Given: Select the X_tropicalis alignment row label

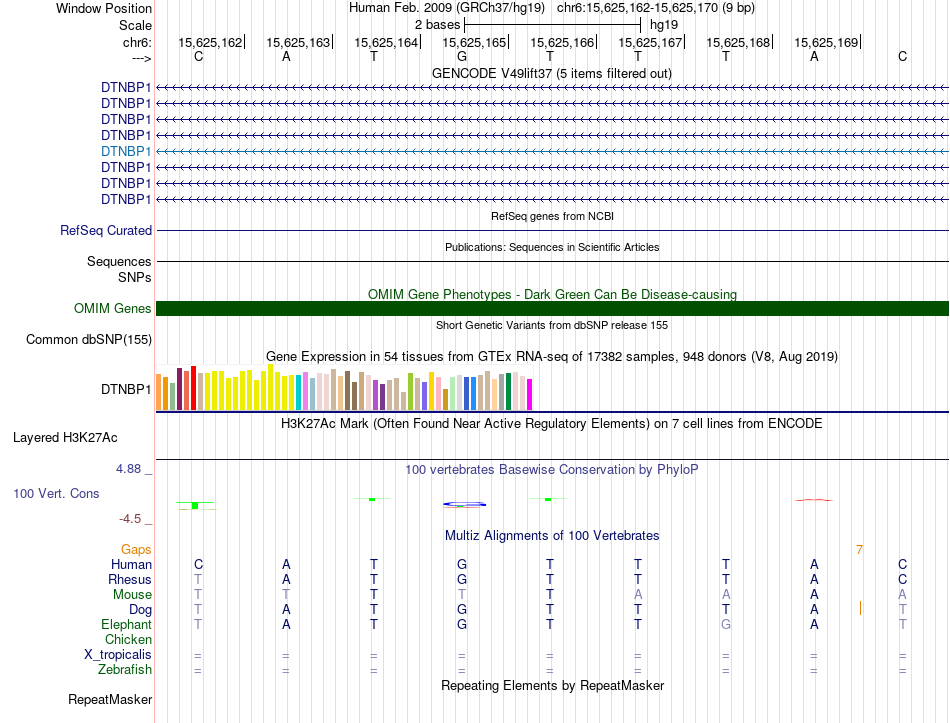Looking at the screenshot, I should pyautogui.click(x=118, y=655).
